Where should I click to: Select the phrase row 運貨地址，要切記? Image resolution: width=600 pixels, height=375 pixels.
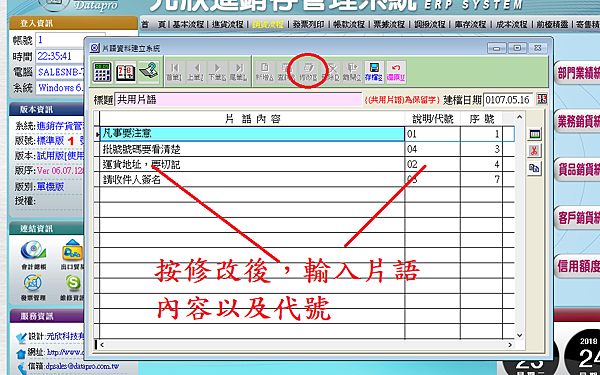pyautogui.click(x=252, y=165)
